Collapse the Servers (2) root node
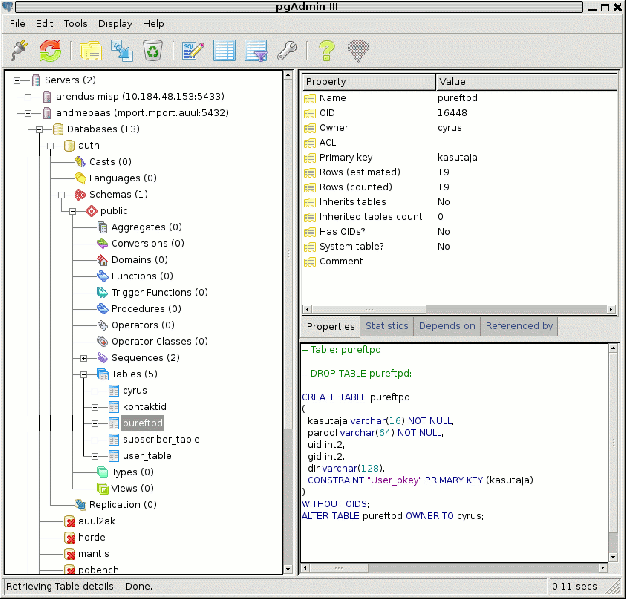 point(17,80)
